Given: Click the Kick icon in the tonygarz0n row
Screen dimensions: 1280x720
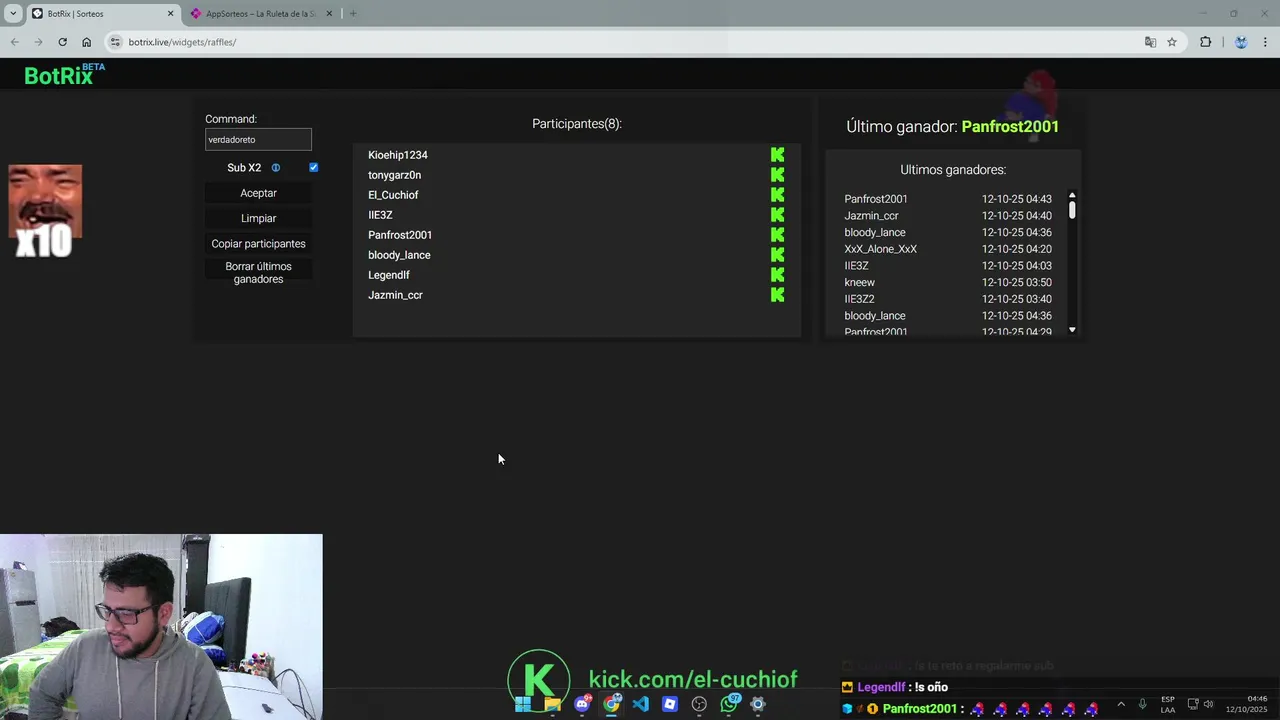Looking at the screenshot, I should click(777, 175).
